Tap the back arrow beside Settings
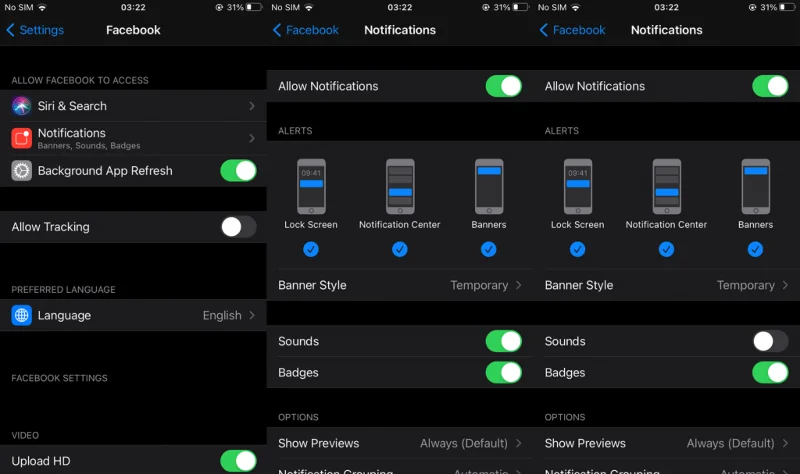The height and width of the screenshot is (474, 800). point(10,30)
